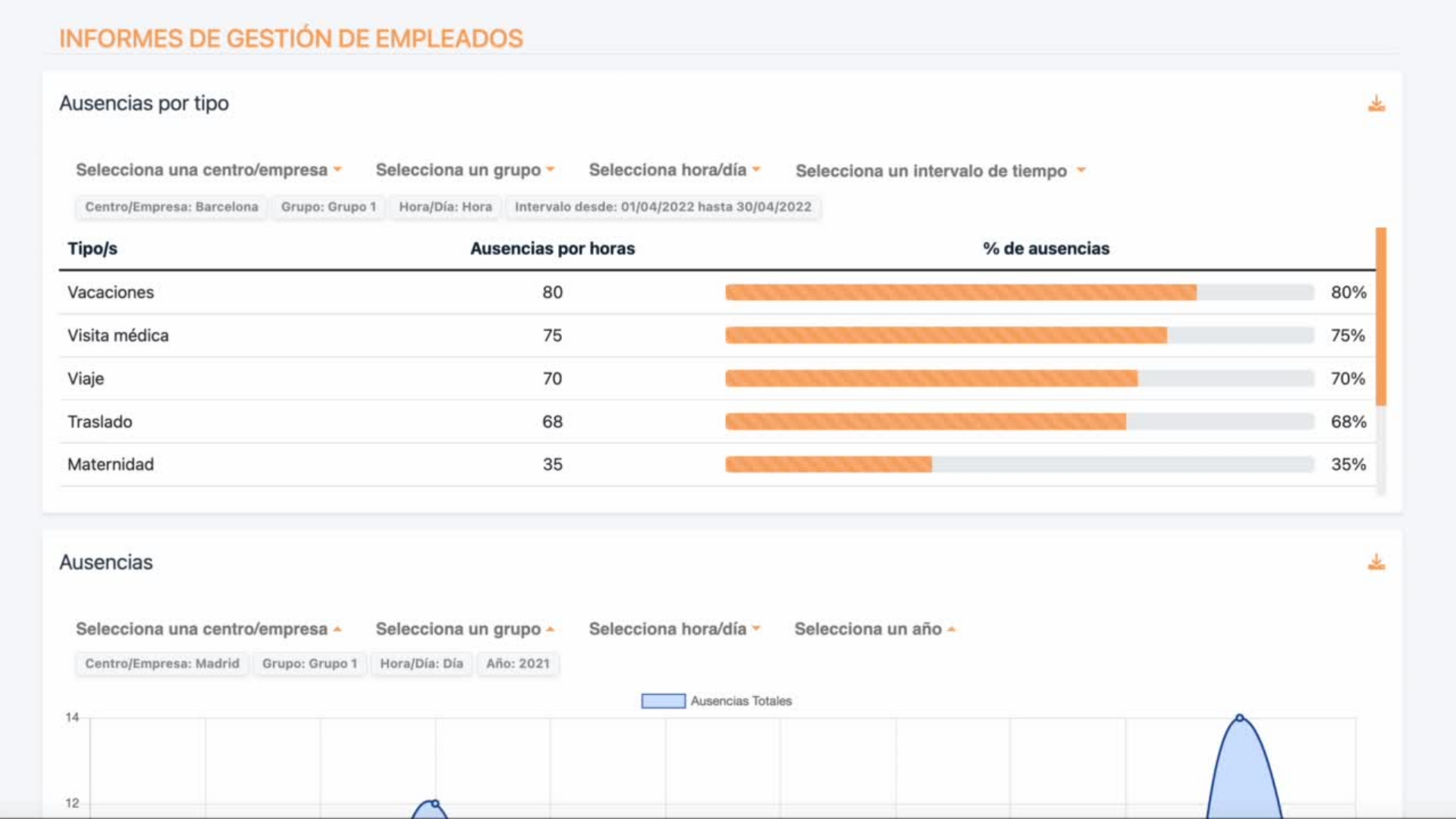Select the Maternidad row label
This screenshot has height=819, width=1456.
point(111,464)
